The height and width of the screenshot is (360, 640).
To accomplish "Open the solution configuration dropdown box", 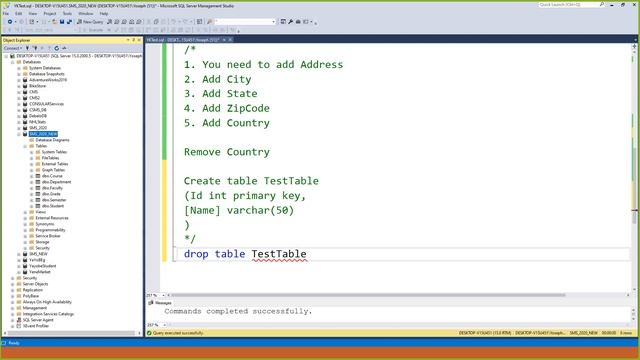I will 245,22.
